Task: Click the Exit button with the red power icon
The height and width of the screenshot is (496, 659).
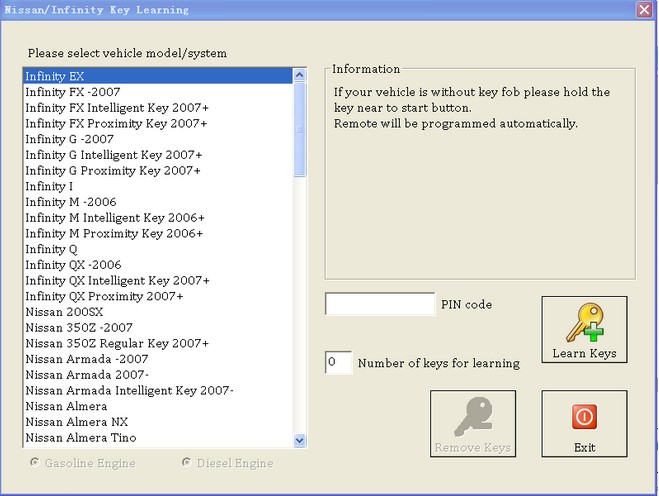Action: point(584,424)
